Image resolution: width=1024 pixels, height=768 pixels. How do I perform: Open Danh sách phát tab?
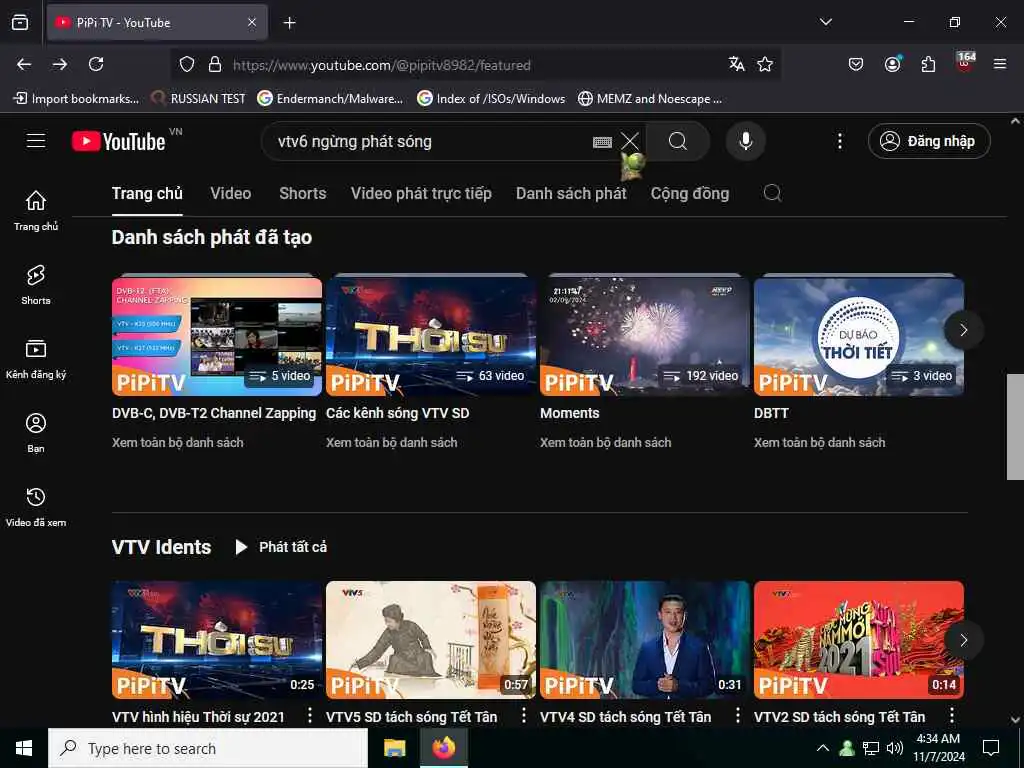(x=571, y=193)
